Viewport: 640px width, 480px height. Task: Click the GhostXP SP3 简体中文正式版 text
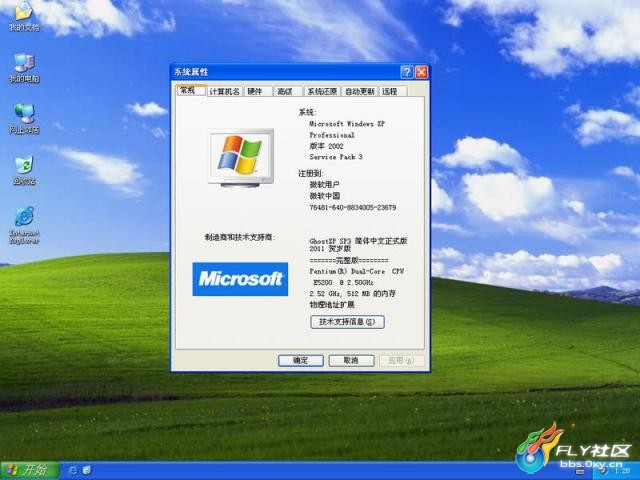pos(358,241)
